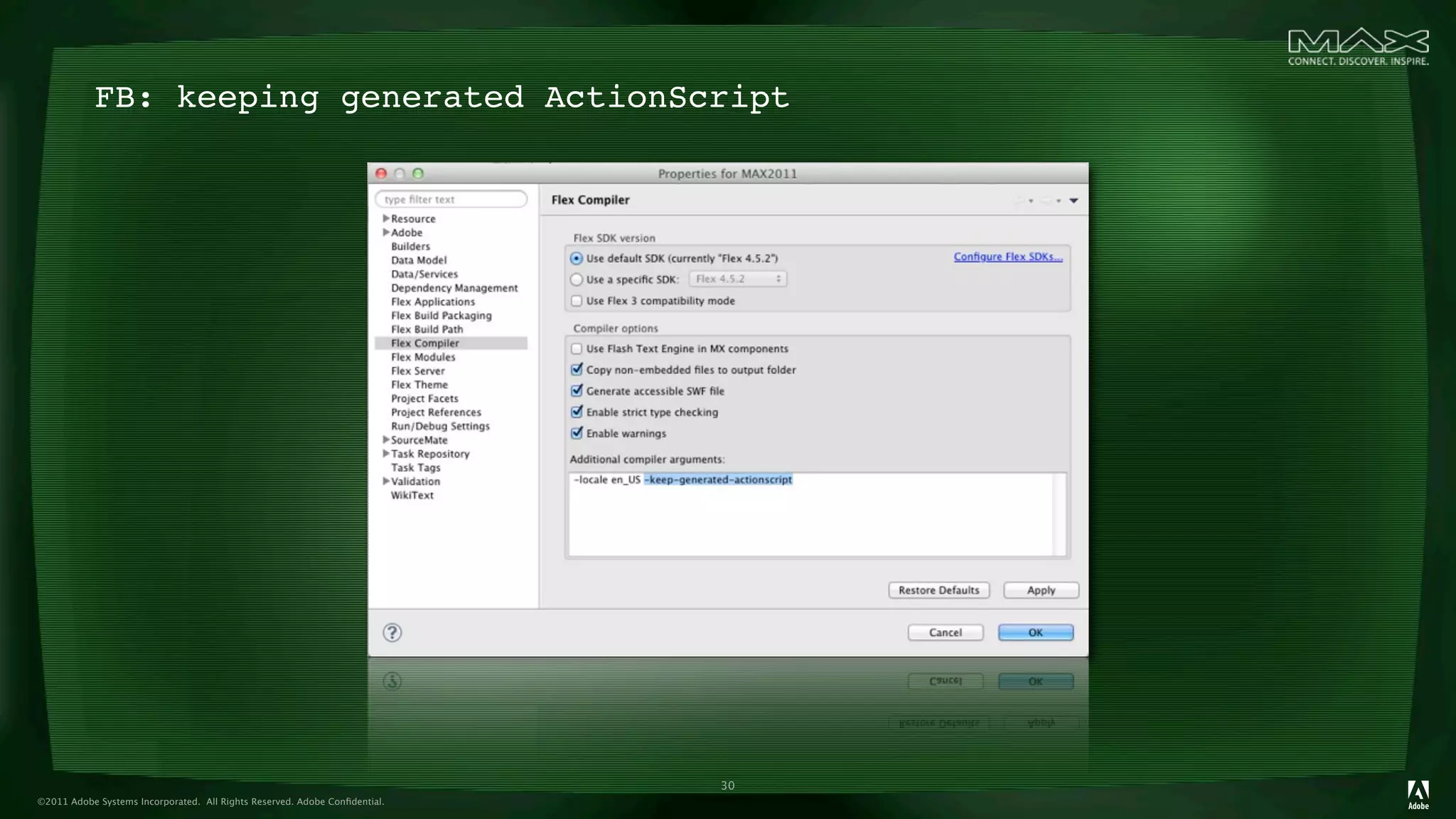Viewport: 1456px width, 819px height.
Task: Select Use a specific SDK radio button
Action: (x=577, y=279)
